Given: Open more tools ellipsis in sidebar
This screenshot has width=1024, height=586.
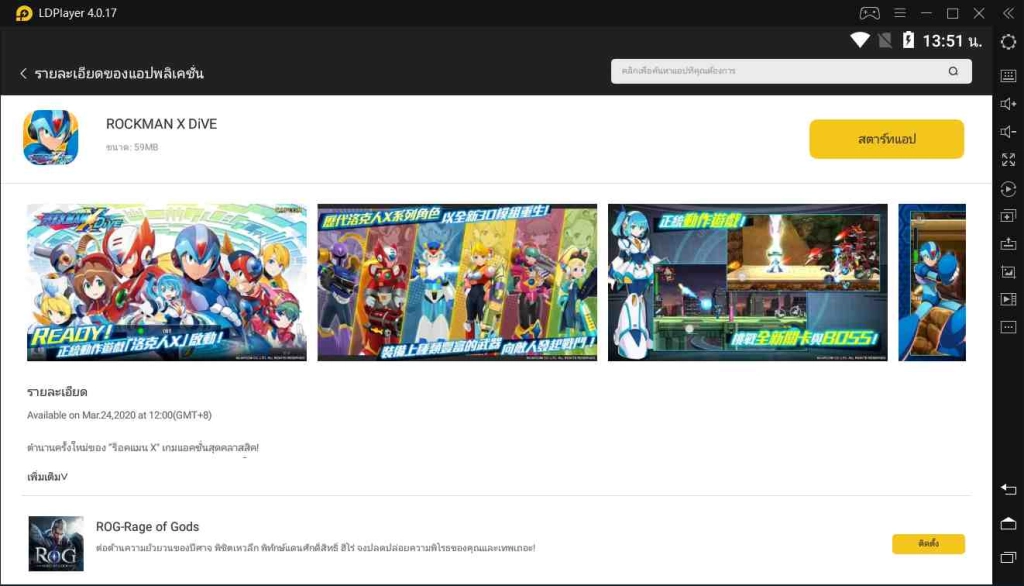Looking at the screenshot, I should coord(1008,327).
